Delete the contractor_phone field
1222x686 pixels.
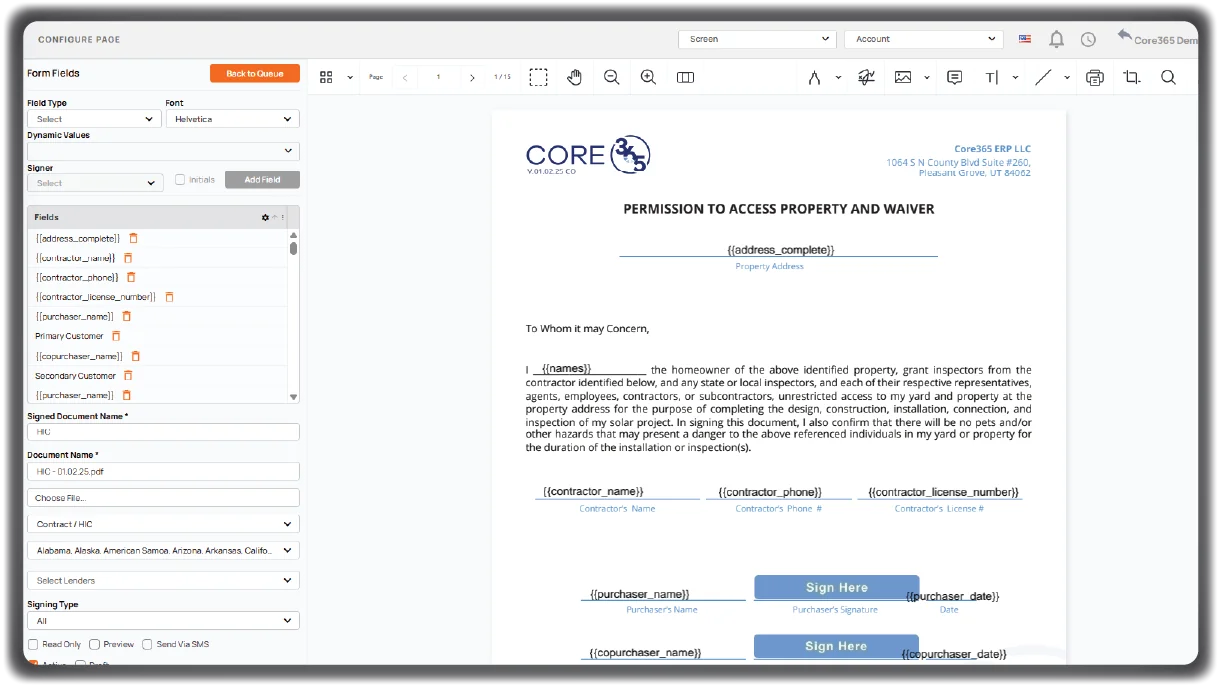pos(131,277)
